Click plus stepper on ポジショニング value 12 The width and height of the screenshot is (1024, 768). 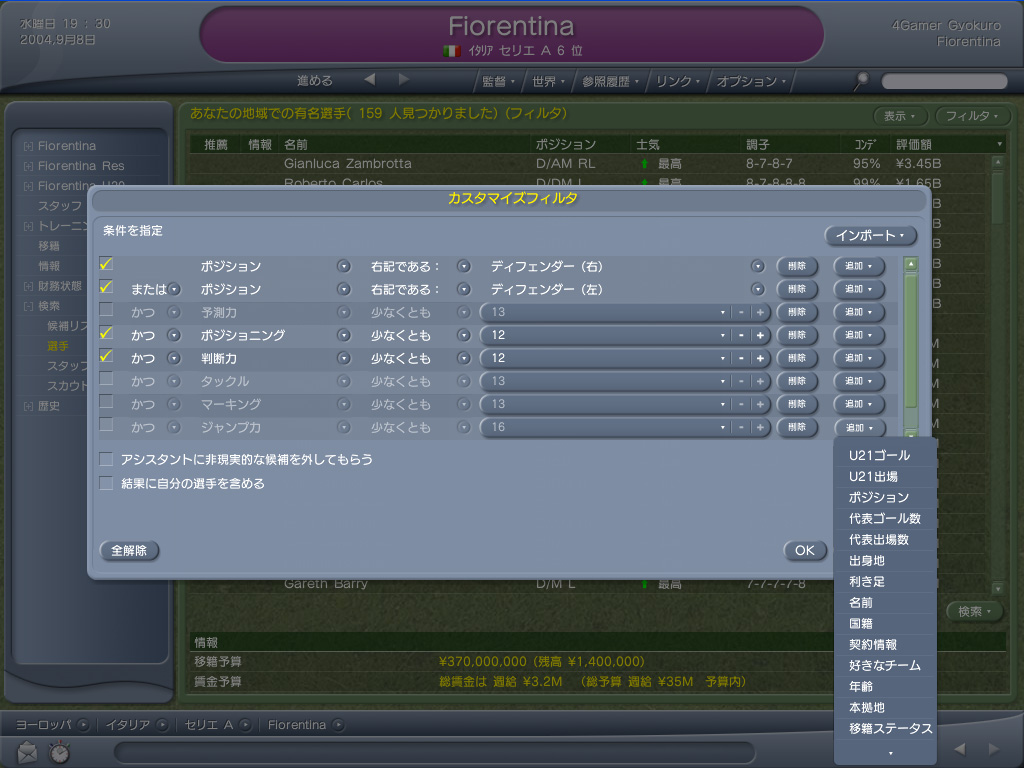point(760,335)
